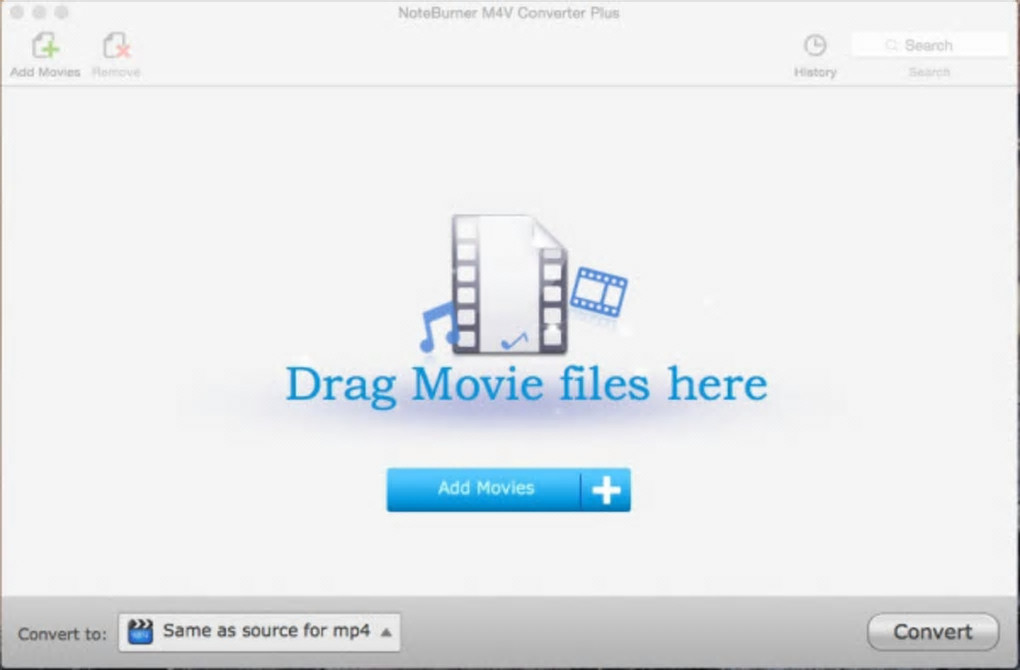Image resolution: width=1020 pixels, height=670 pixels.
Task: Click the Add Movies toolbar label
Action: [x=45, y=72]
